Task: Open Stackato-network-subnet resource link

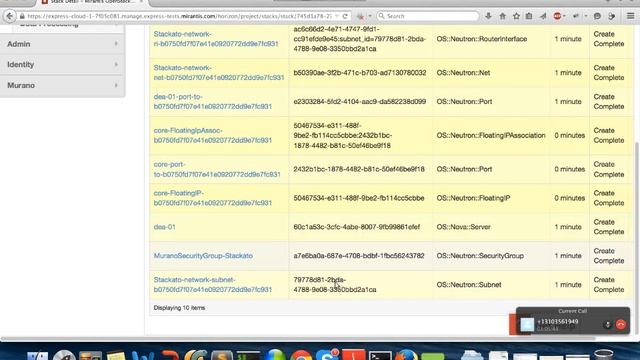Action: pos(213,284)
